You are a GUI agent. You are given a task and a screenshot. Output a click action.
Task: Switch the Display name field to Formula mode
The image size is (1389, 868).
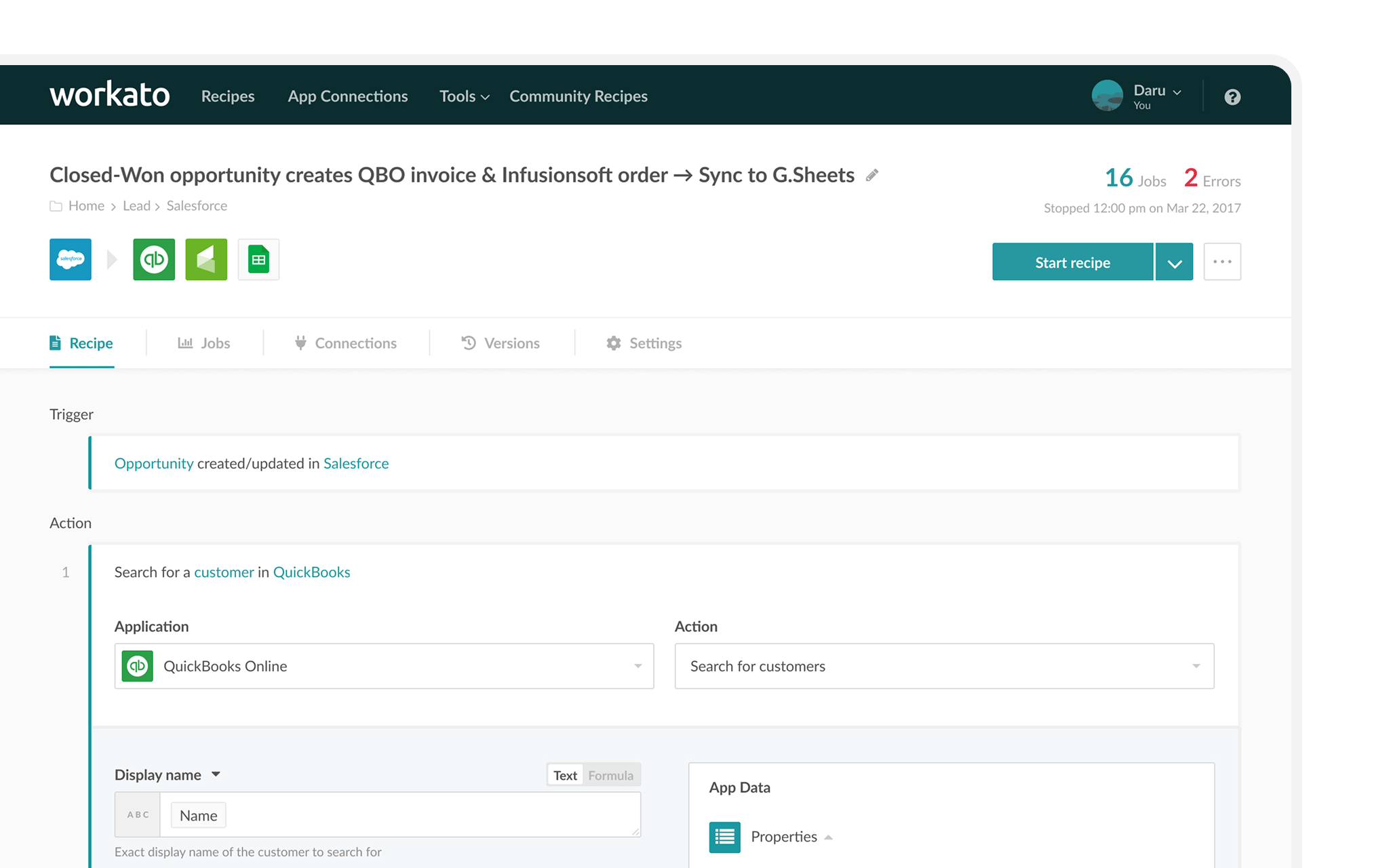click(610, 775)
